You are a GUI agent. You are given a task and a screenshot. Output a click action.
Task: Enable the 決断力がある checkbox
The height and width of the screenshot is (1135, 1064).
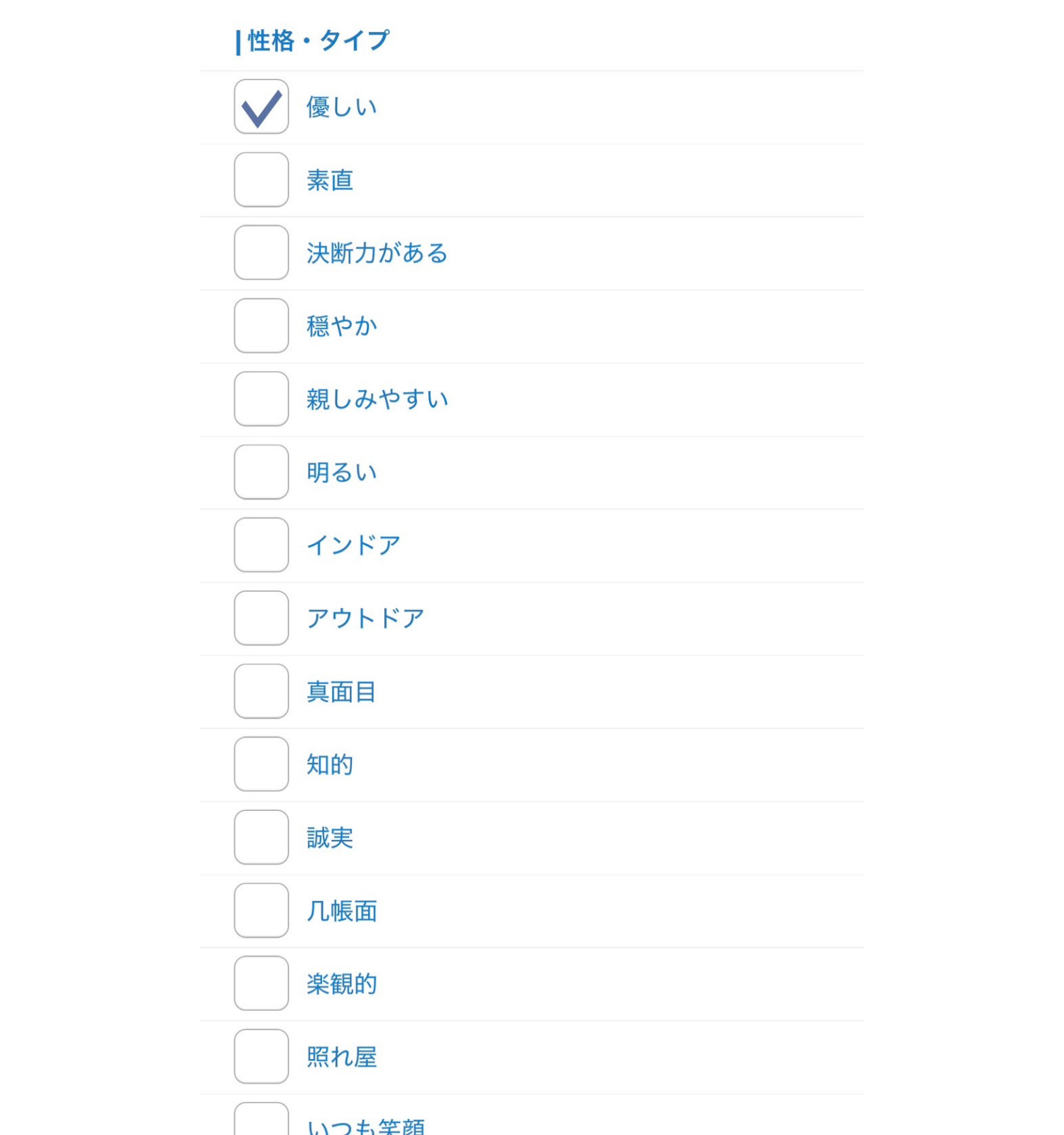(261, 253)
